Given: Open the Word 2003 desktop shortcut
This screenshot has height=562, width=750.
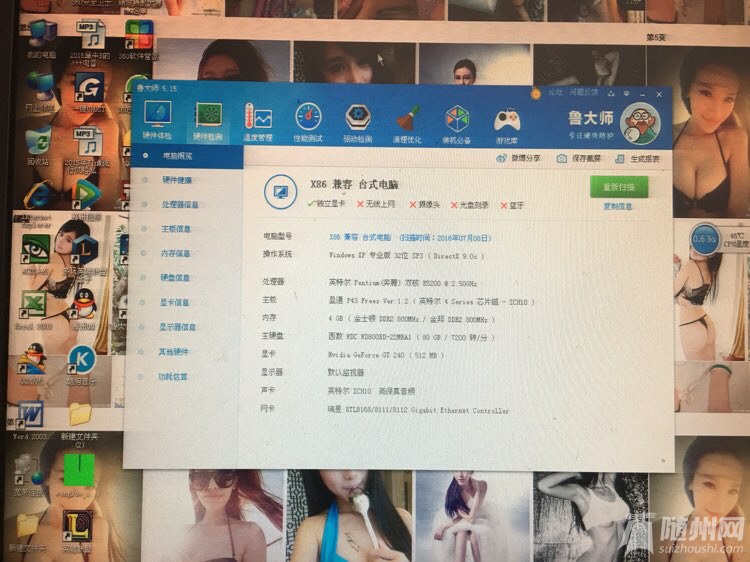Looking at the screenshot, I should tap(30, 420).
